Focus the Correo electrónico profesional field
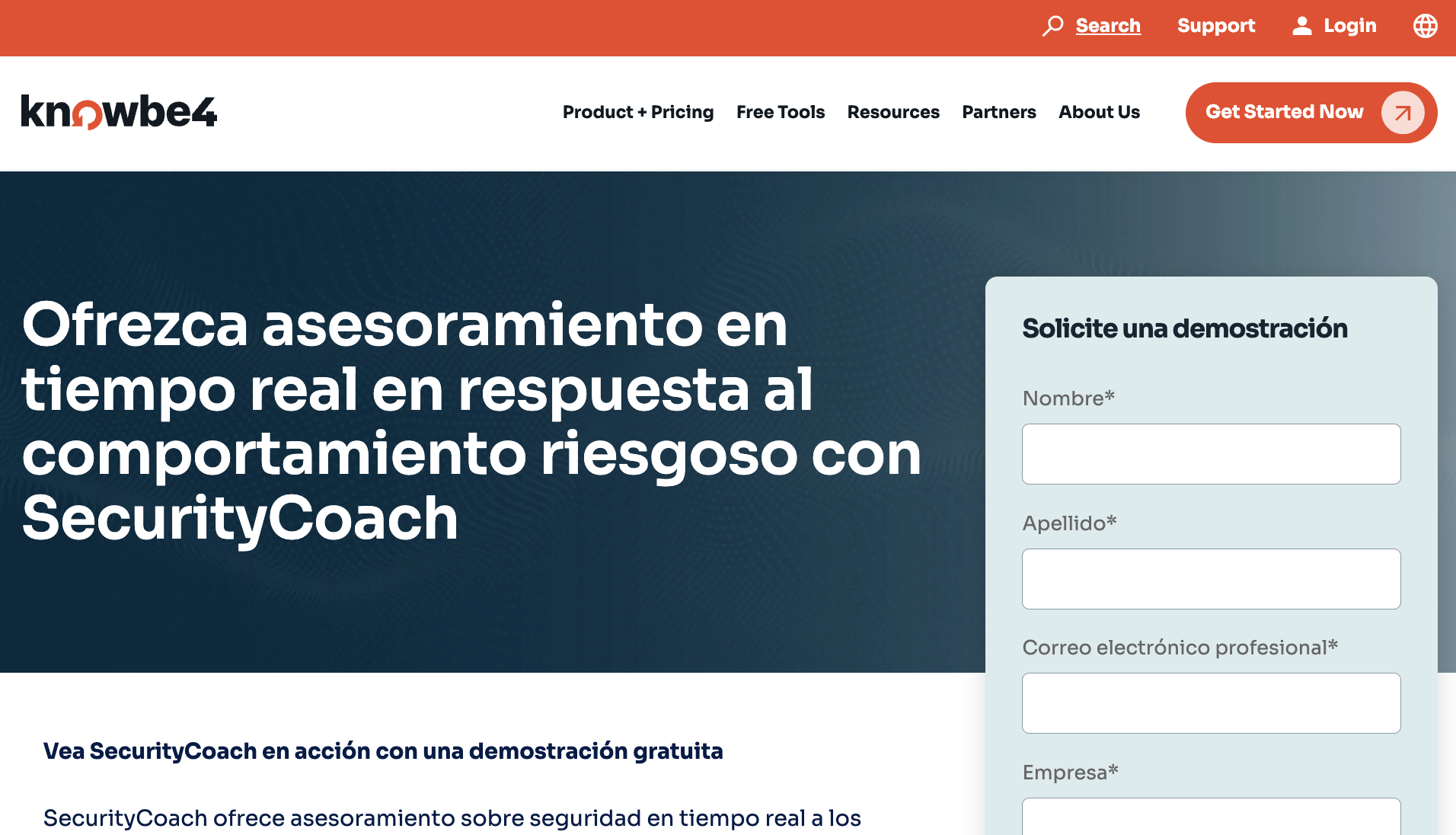 click(x=1211, y=703)
